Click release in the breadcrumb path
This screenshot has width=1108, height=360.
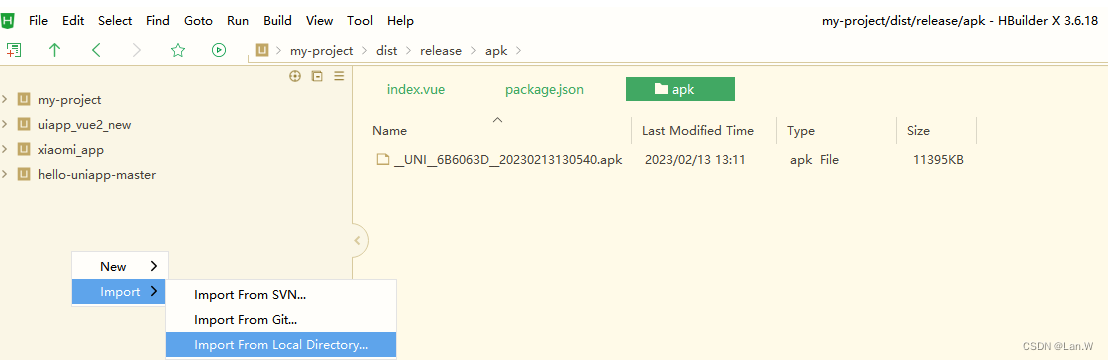(441, 51)
